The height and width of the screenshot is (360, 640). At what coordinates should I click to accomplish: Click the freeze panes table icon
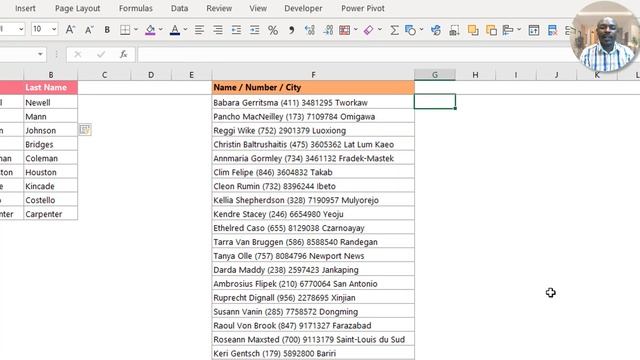coord(534,30)
